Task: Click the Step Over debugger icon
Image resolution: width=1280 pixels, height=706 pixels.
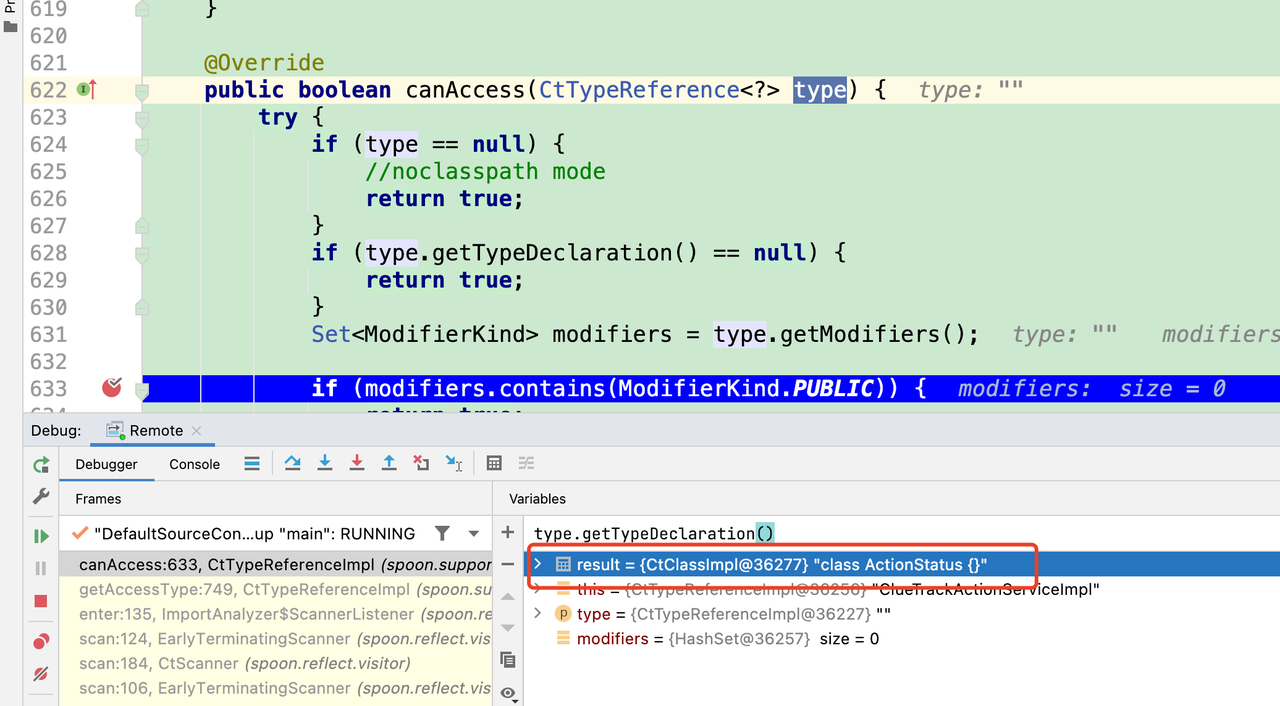Action: click(292, 463)
